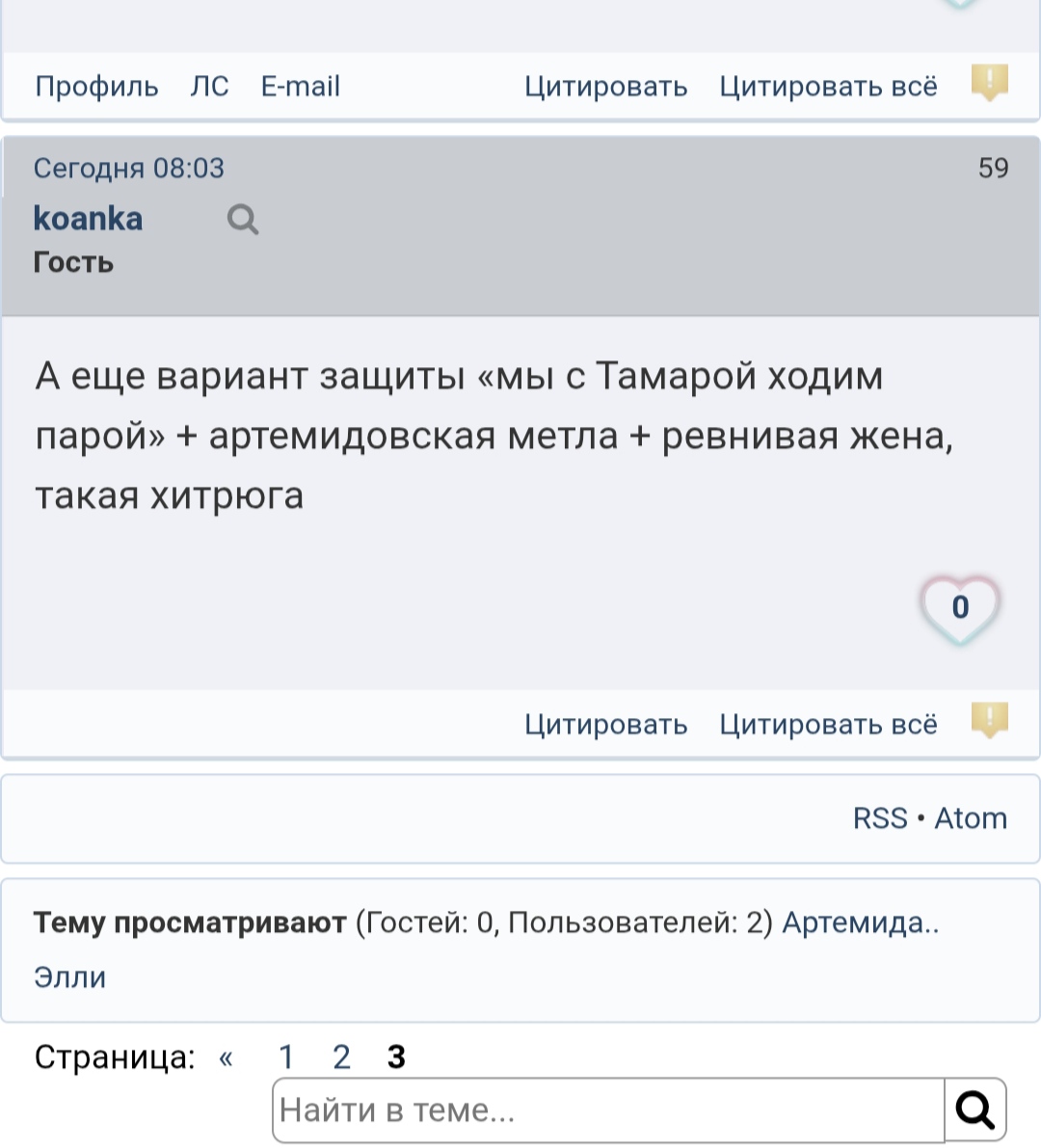1041x1148 pixels.
Task: Report koanka's post with the yellow exclamation icon
Action: click(990, 720)
